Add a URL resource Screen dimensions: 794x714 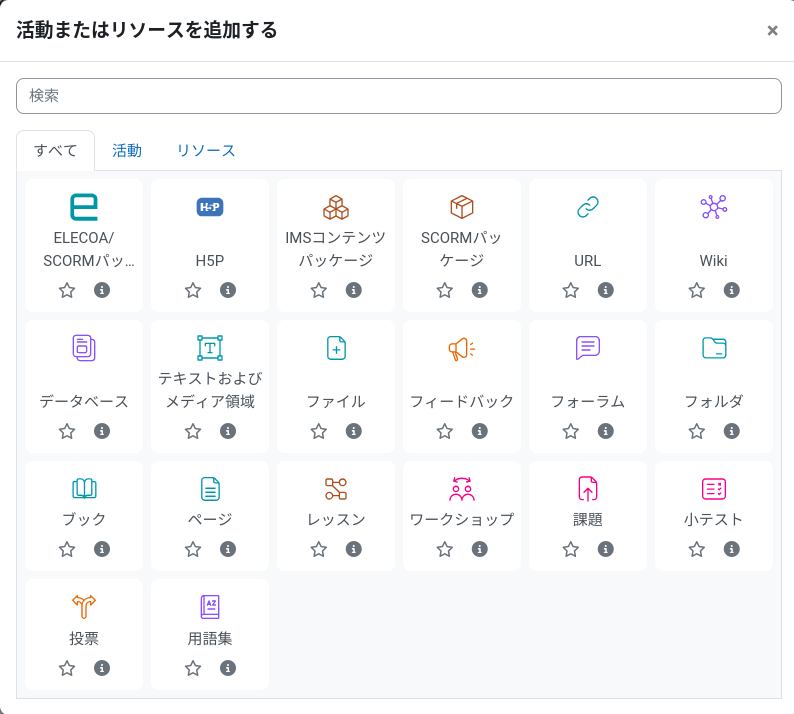click(x=587, y=207)
